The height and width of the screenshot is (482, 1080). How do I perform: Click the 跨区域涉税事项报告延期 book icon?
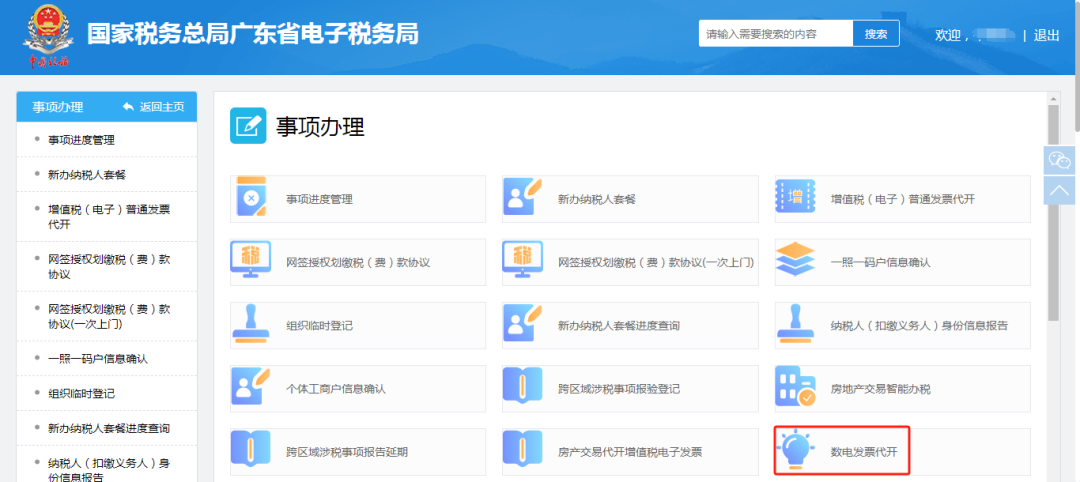tap(249, 450)
